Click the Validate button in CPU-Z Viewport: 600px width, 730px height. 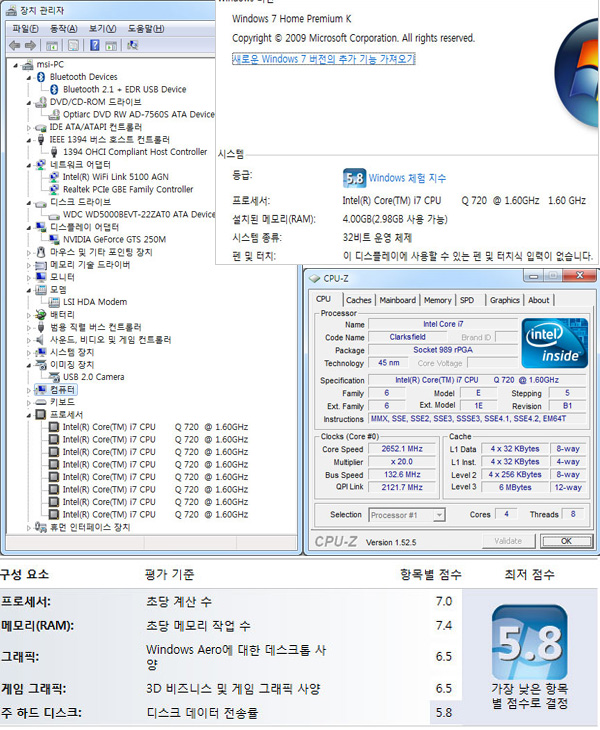click(x=508, y=541)
